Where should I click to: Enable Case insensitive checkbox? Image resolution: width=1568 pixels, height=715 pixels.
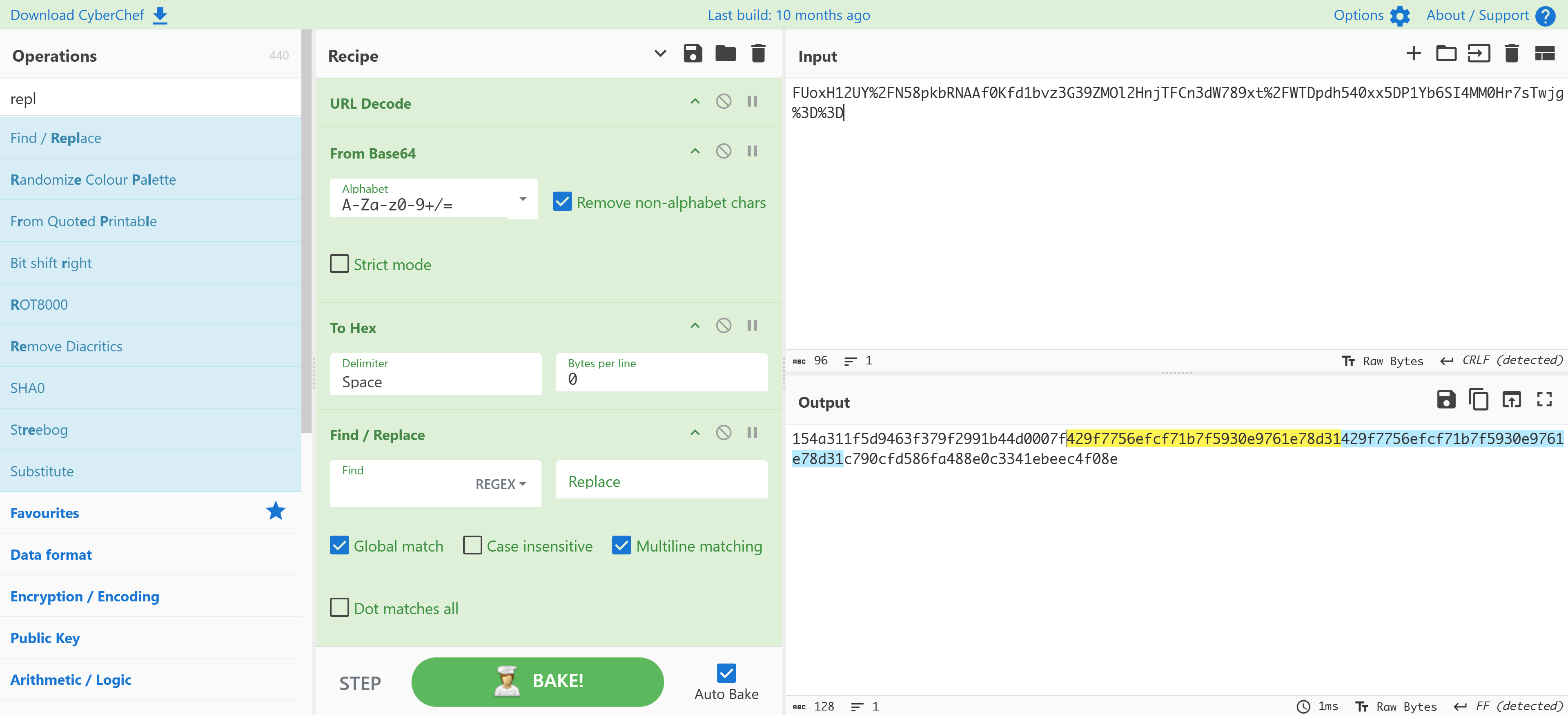click(472, 545)
